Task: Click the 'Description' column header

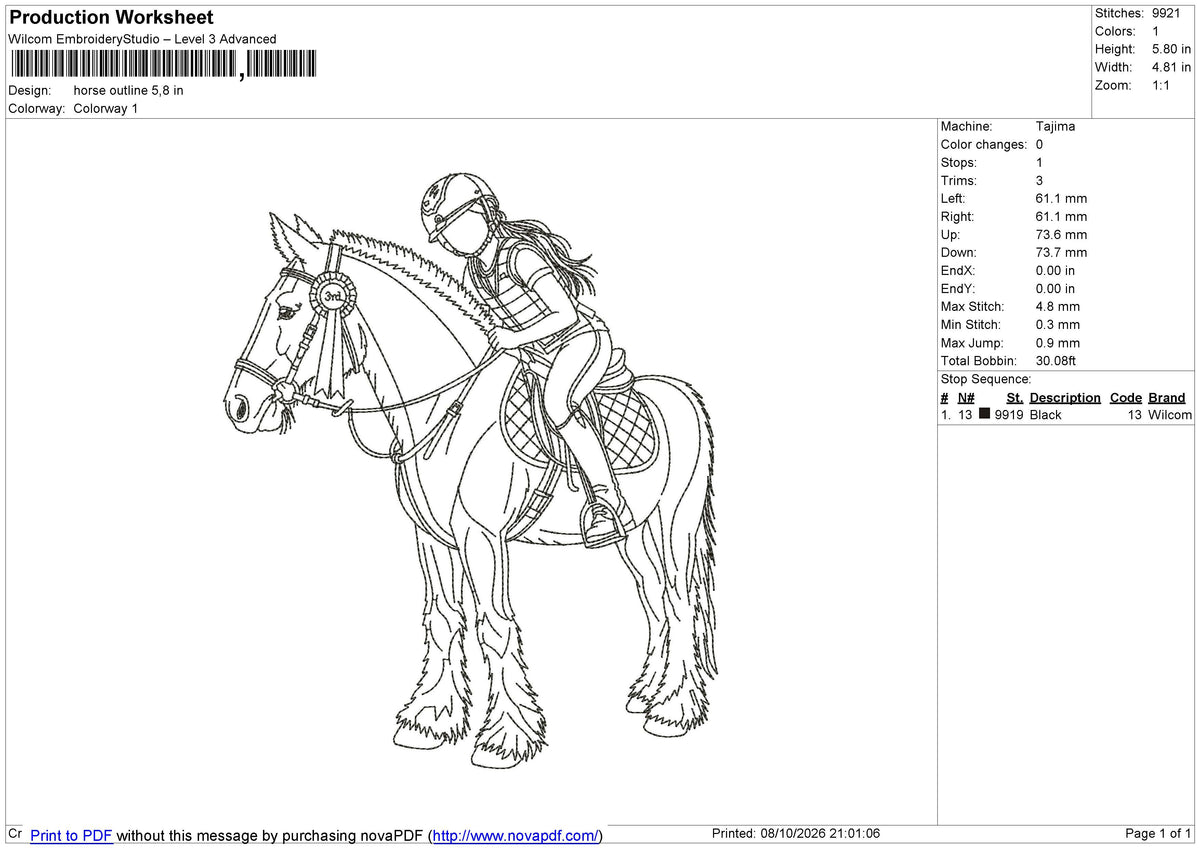Action: (x=1065, y=397)
